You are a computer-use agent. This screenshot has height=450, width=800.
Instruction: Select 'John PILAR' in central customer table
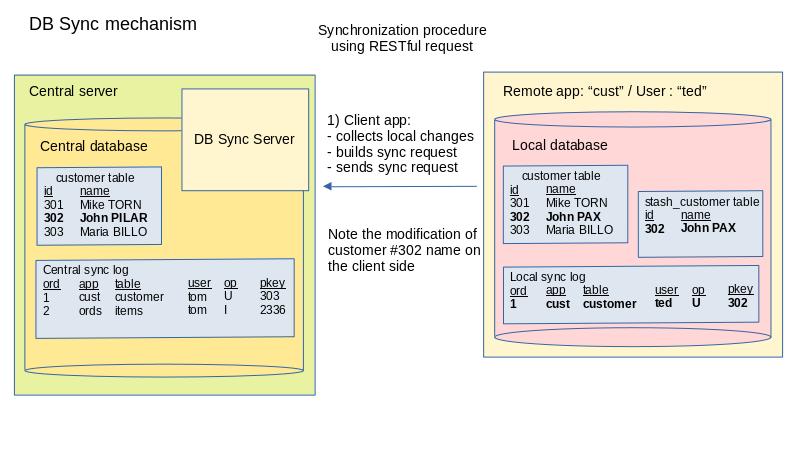pos(113,218)
